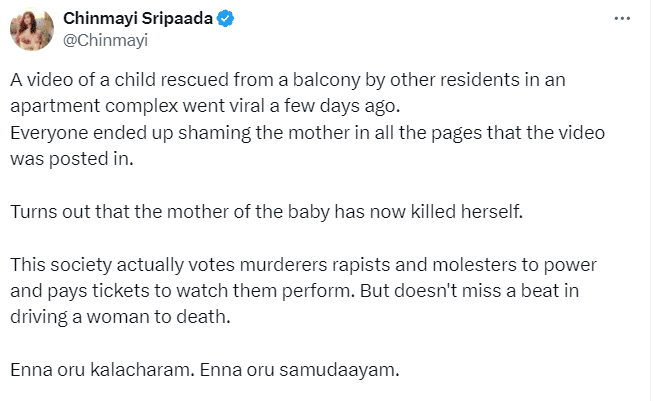Open the three-dot more options menu
The width and height of the screenshot is (654, 401).
point(621,19)
